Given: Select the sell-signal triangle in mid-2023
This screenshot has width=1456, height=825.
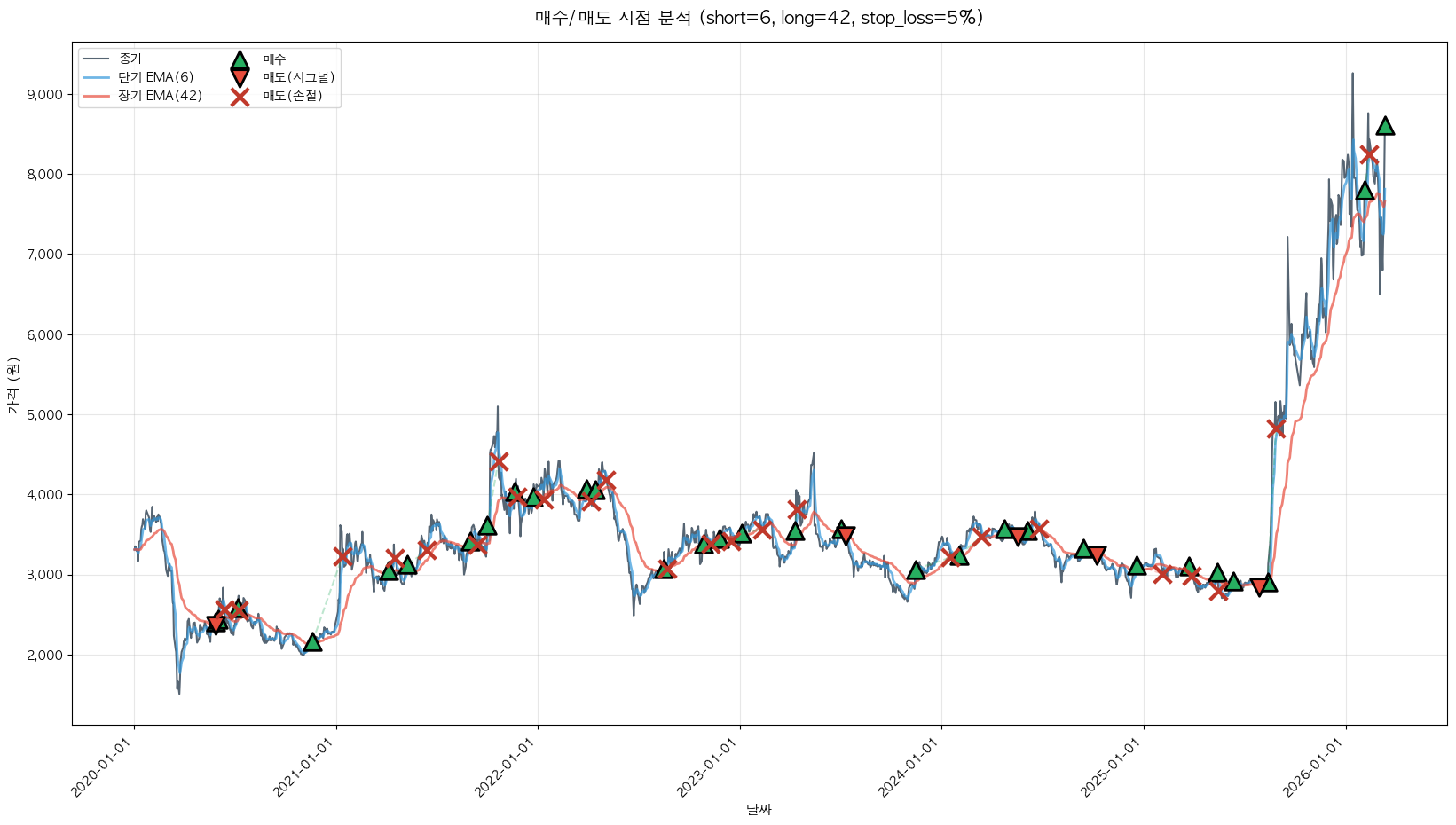Looking at the screenshot, I should coord(845,535).
